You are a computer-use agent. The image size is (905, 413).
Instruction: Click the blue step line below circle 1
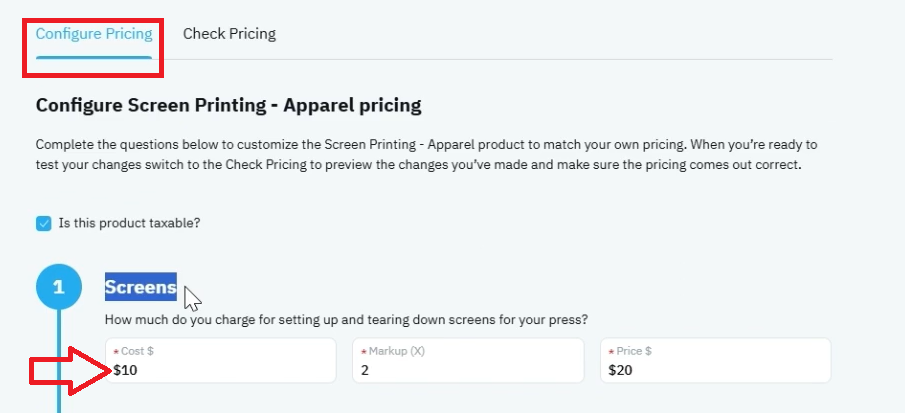59,361
